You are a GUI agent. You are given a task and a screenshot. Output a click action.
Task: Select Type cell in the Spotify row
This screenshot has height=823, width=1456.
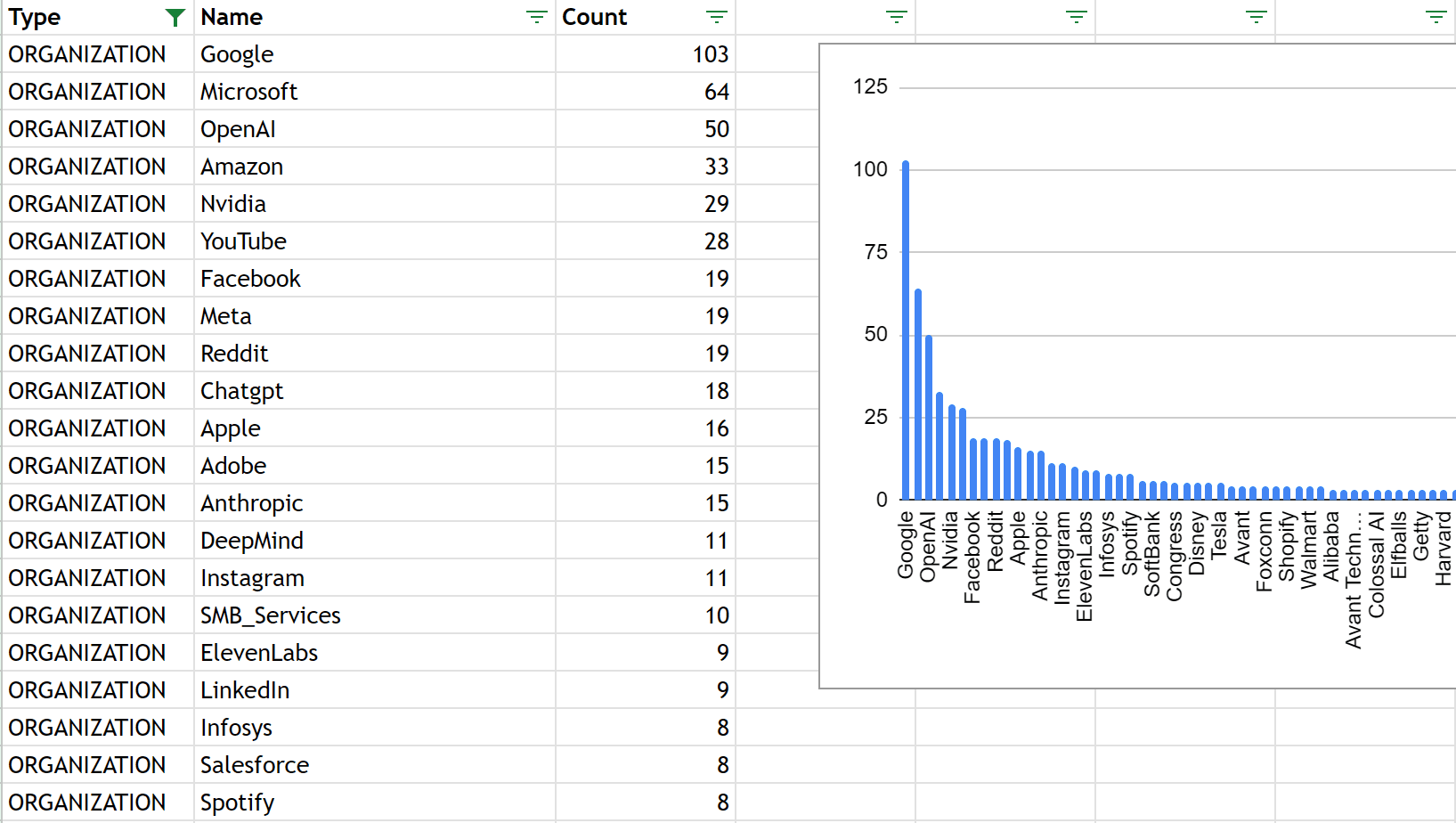click(x=98, y=803)
